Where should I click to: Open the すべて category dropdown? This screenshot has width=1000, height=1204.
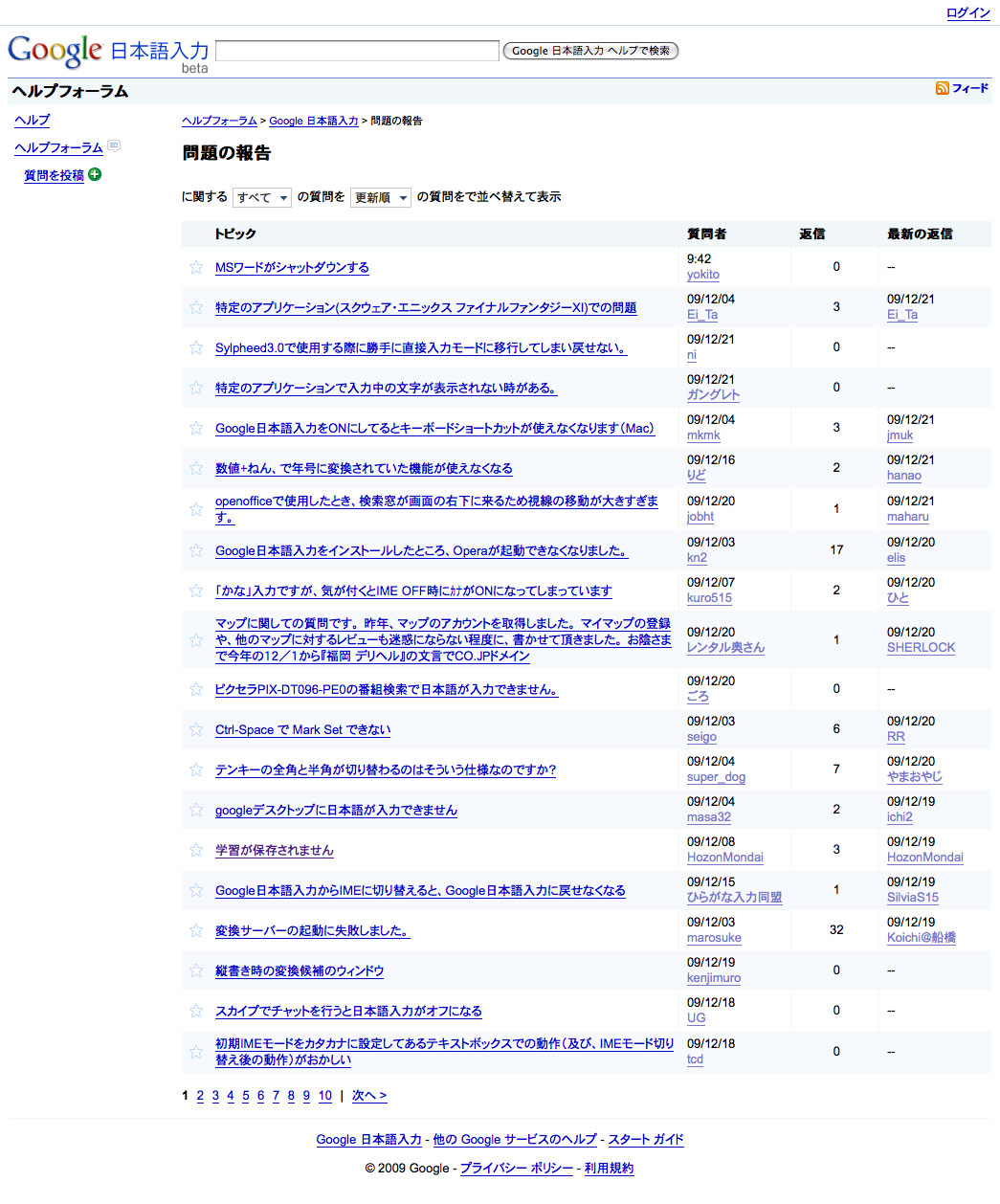(262, 197)
